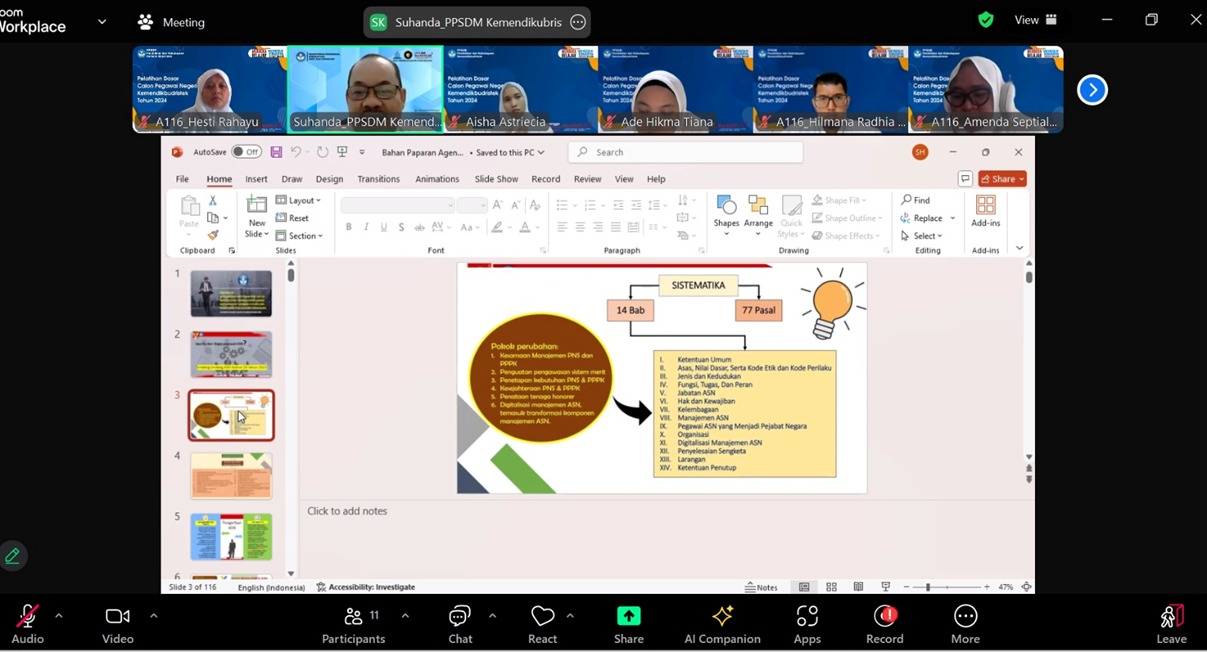This screenshot has width=1207, height=652.
Task: Toggle the Video camera on
Action: click(x=117, y=617)
